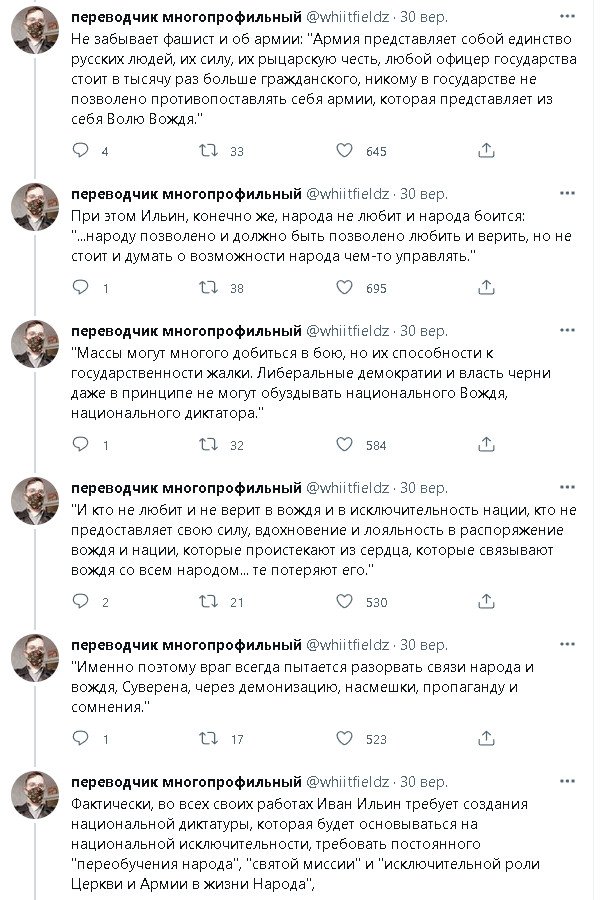Open the date link on third tweet
Screen dimensions: 601x900
424,330
